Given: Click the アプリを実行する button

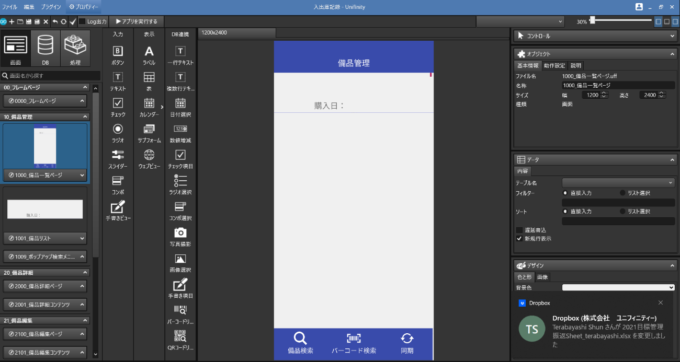Looking at the screenshot, I should 136,21.
